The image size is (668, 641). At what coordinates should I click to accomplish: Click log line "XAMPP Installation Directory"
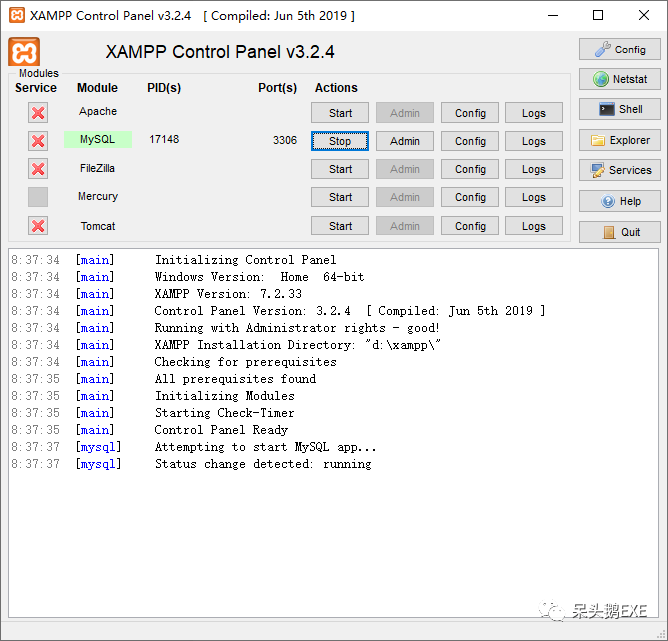point(298,345)
